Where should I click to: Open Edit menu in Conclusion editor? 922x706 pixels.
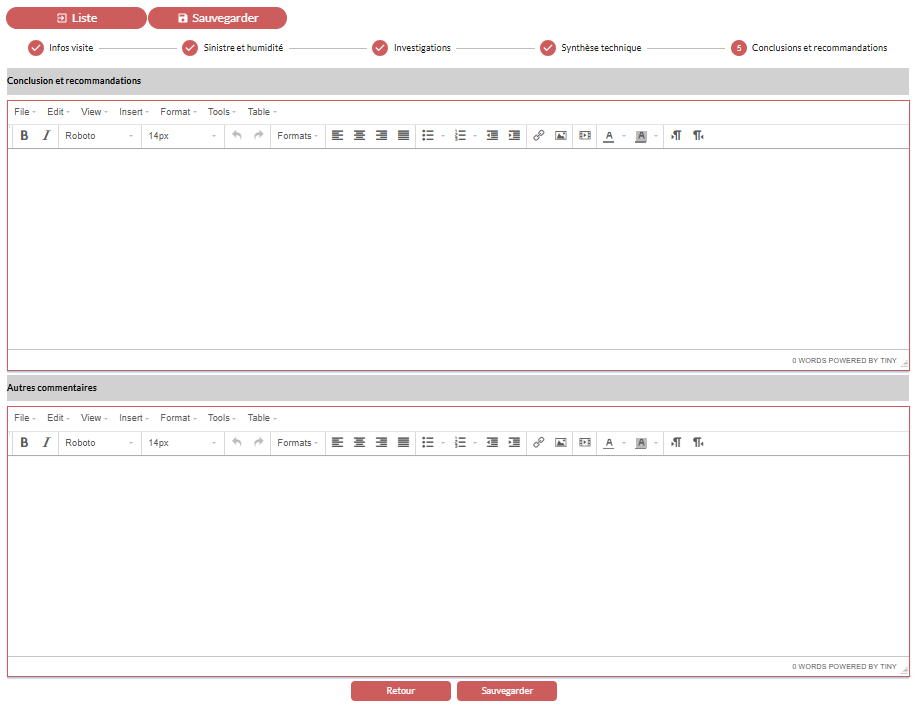[x=58, y=112]
